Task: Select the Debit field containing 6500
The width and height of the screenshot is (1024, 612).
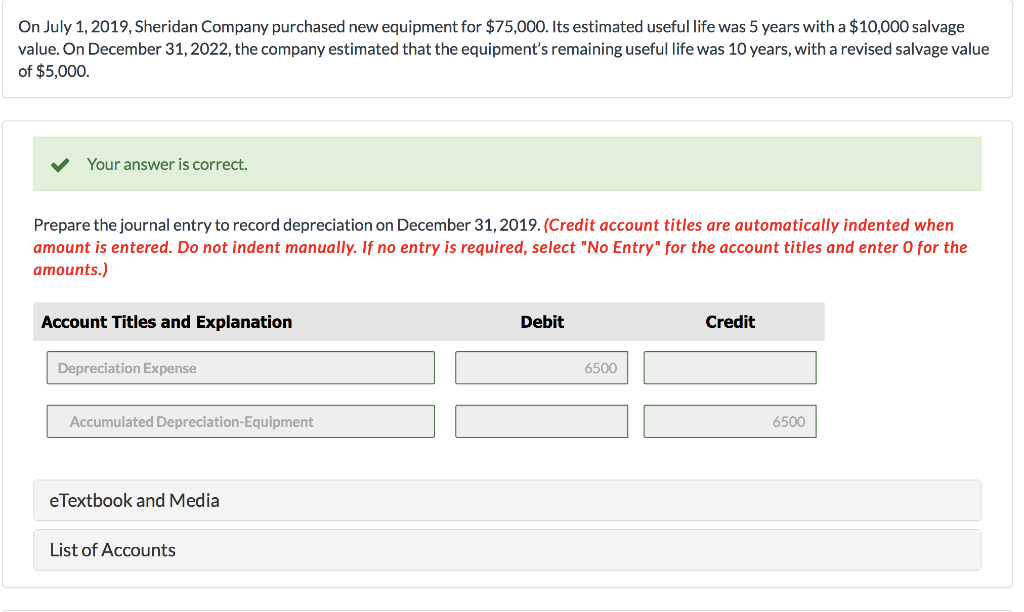Action: pos(541,367)
